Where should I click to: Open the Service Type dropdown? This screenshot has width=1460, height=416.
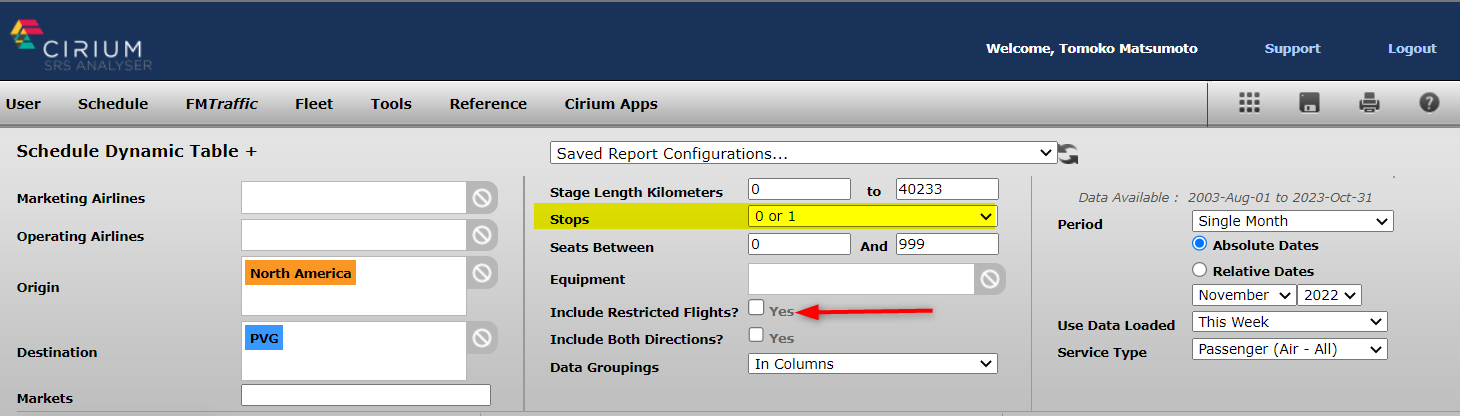click(1290, 349)
